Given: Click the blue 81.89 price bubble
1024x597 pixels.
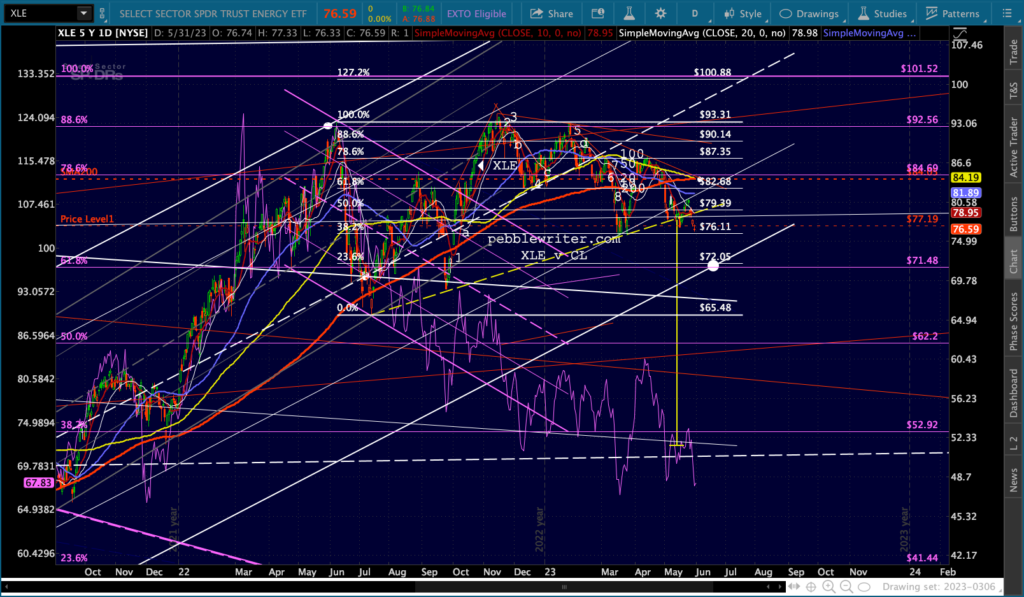Looking at the screenshot, I should tap(965, 193).
